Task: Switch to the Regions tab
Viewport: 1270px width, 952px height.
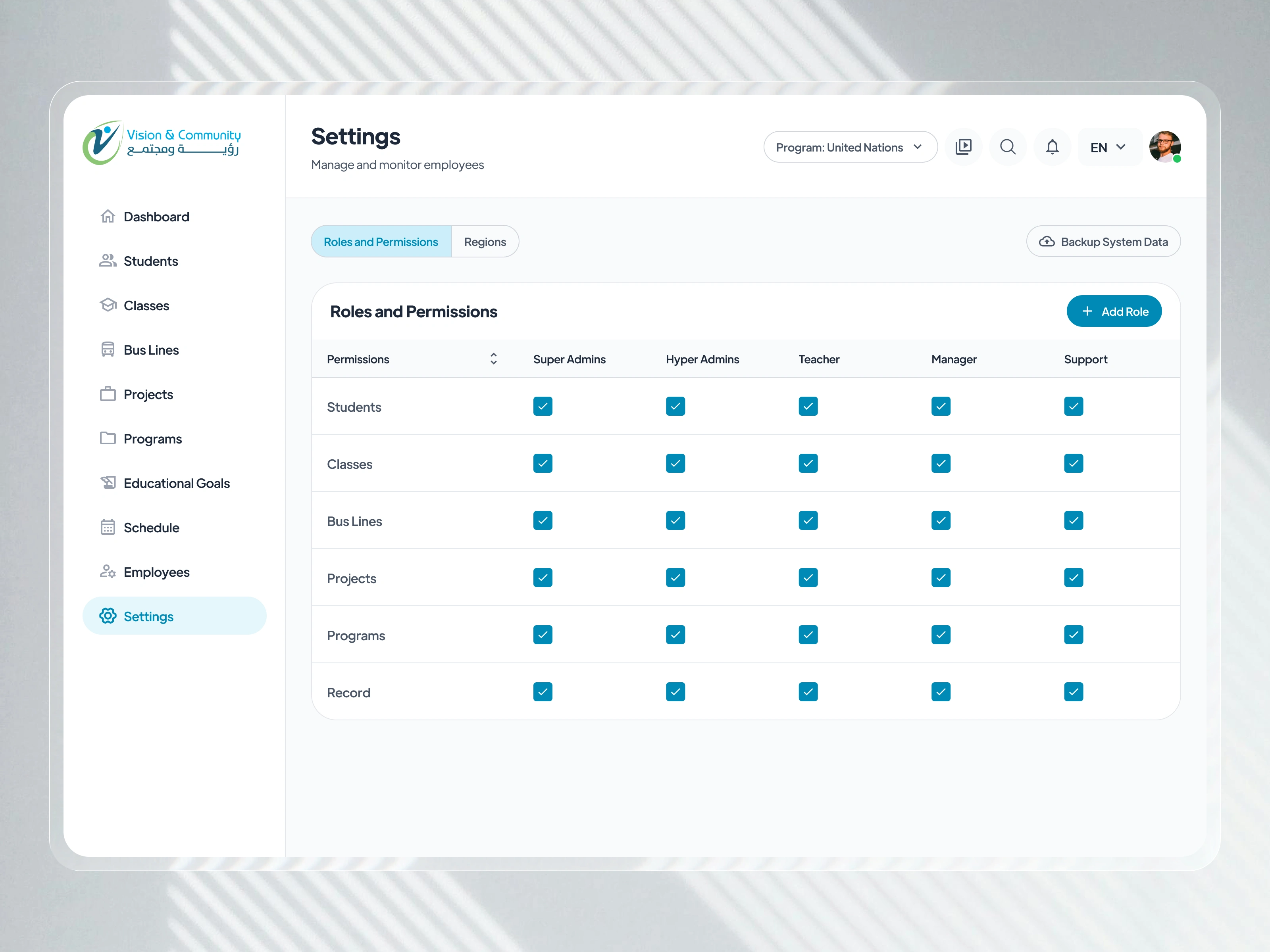Action: click(x=485, y=241)
